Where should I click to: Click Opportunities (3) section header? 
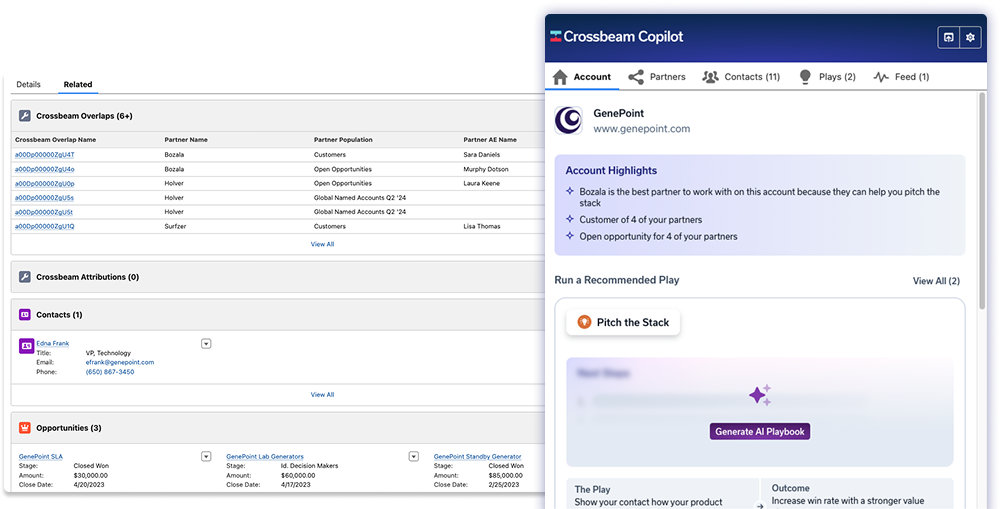pyautogui.click(x=69, y=428)
